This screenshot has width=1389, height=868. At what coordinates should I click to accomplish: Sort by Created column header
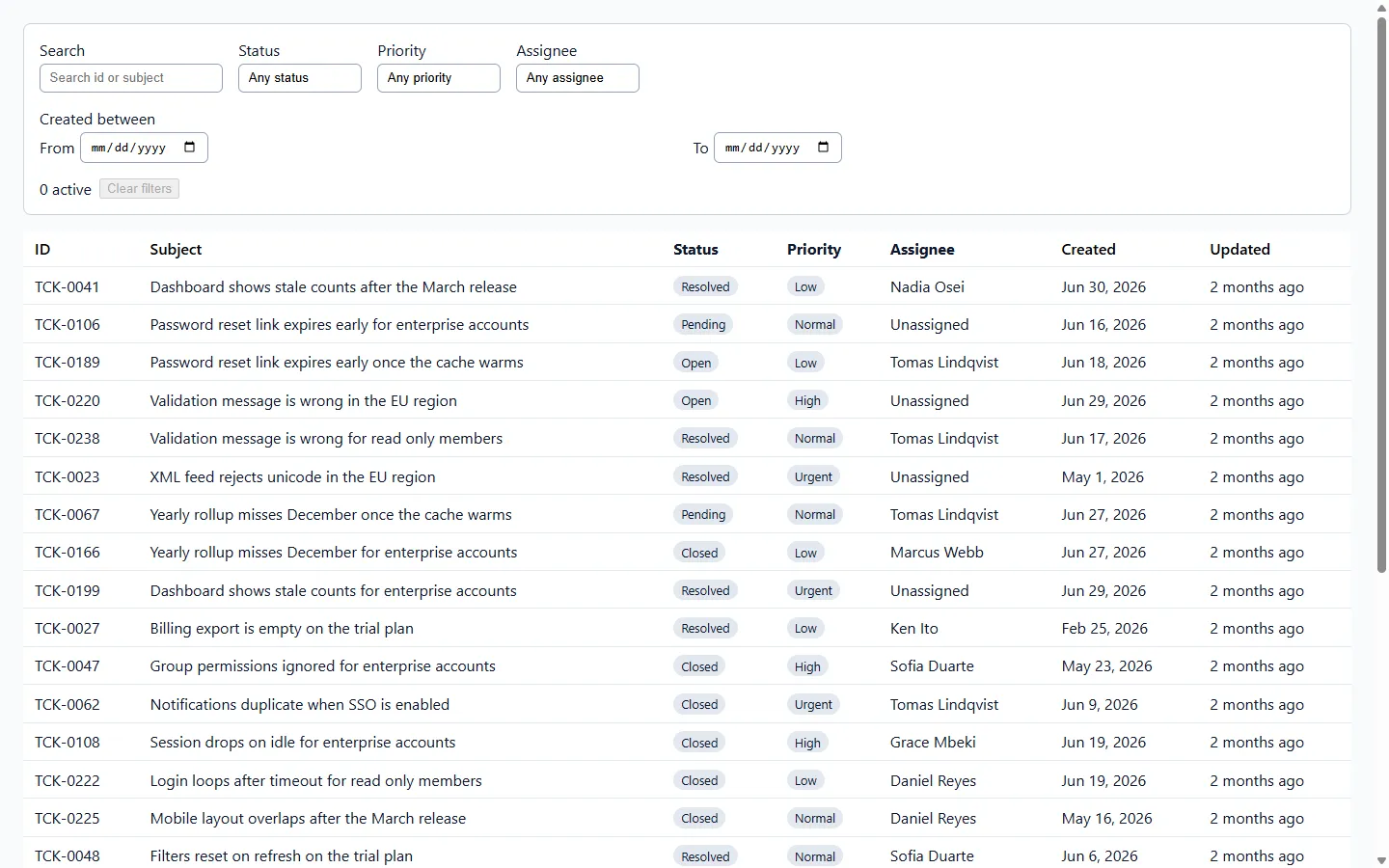1088,249
